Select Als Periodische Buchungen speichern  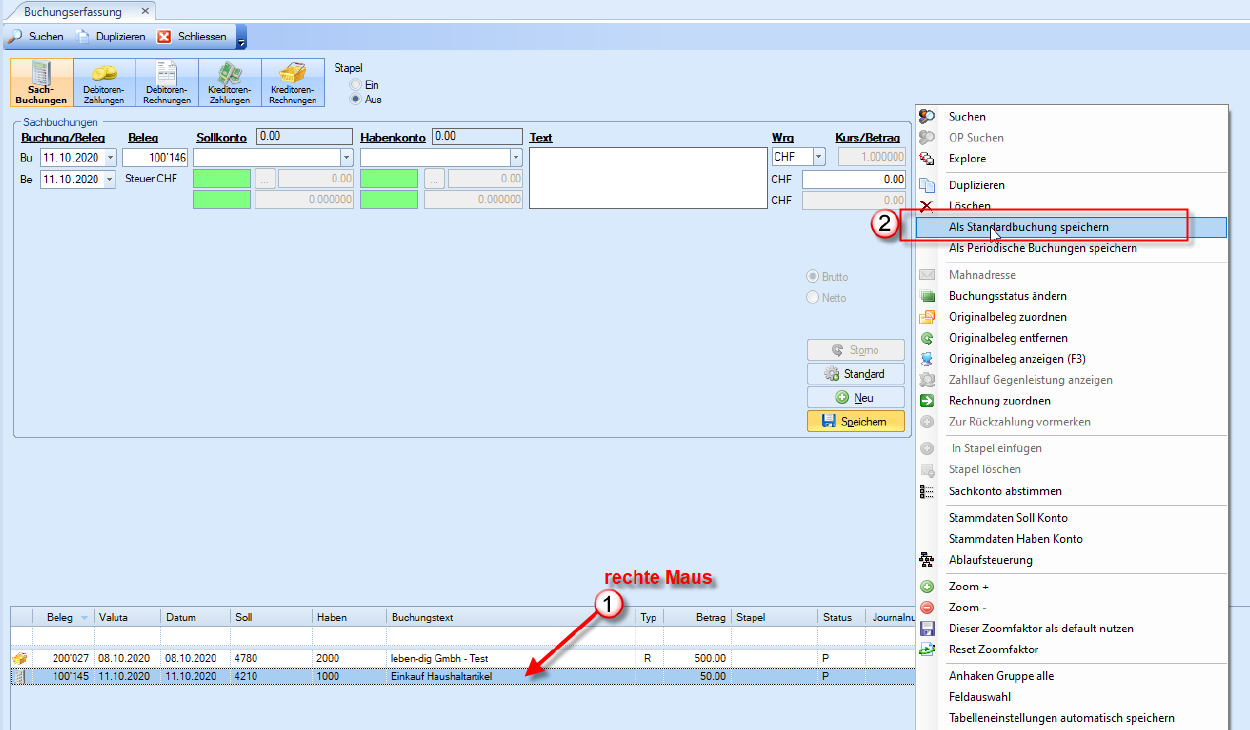click(x=1042, y=248)
